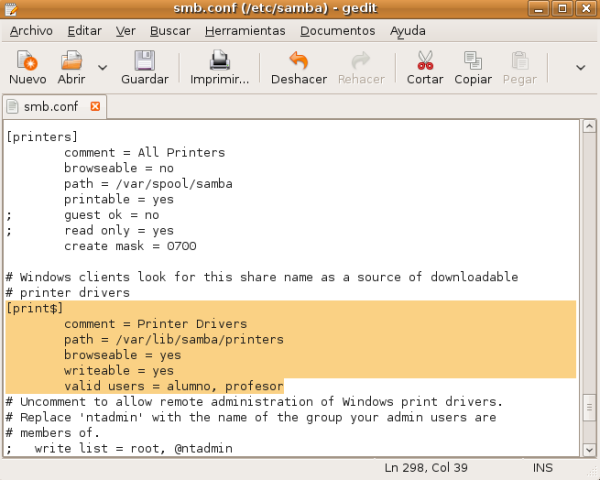Close the smb.conf tab
The width and height of the screenshot is (600, 480).
click(x=96, y=106)
